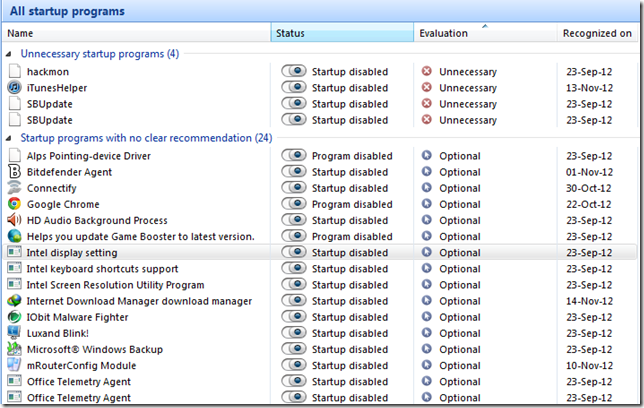
Task: Toggle the Microsoft Windows Backup switch
Action: [294, 349]
